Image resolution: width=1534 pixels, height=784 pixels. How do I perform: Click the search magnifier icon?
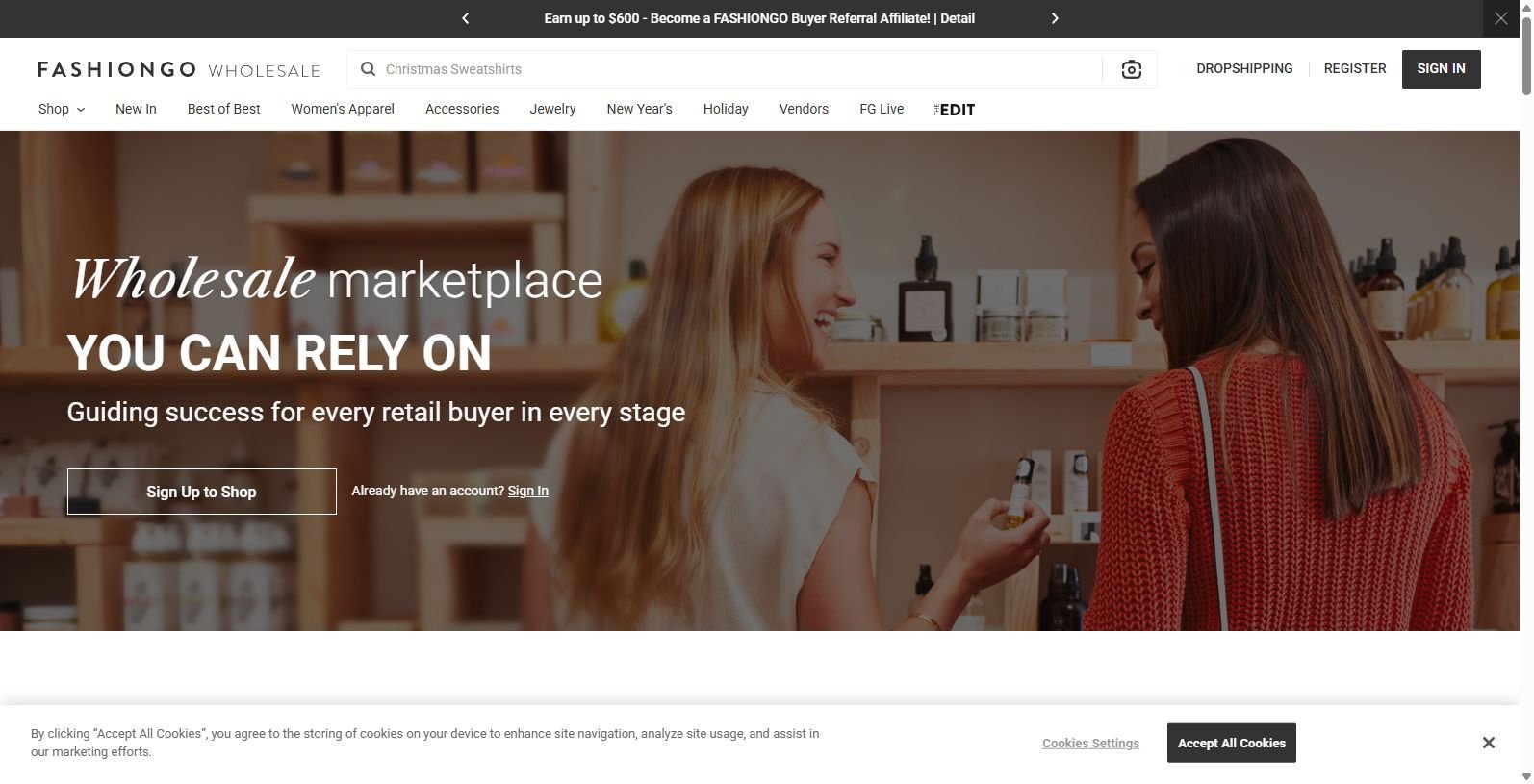coord(368,69)
